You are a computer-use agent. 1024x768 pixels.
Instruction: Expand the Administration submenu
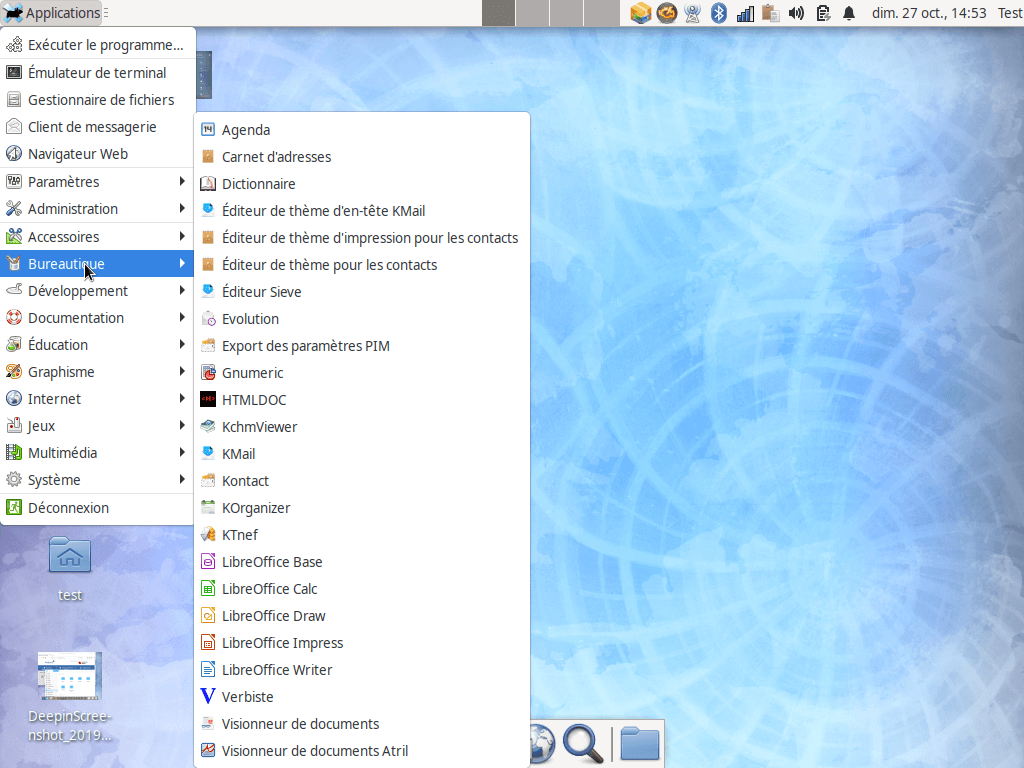[97, 209]
